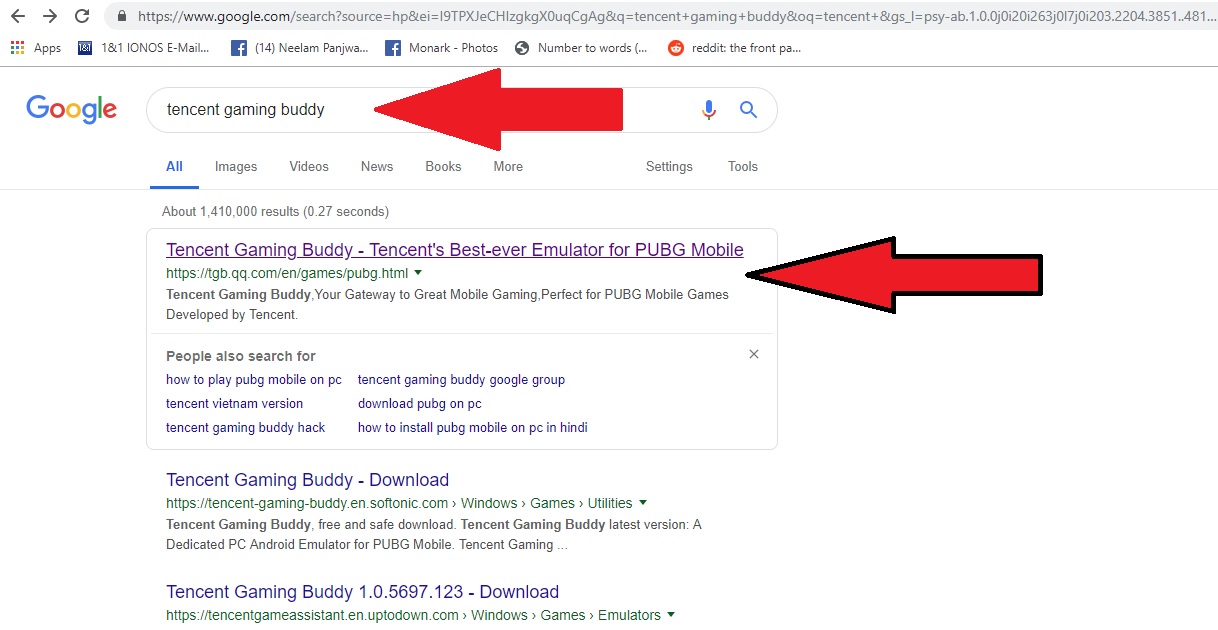Click the browser forward arrow
The width and height of the screenshot is (1218, 630).
click(50, 16)
